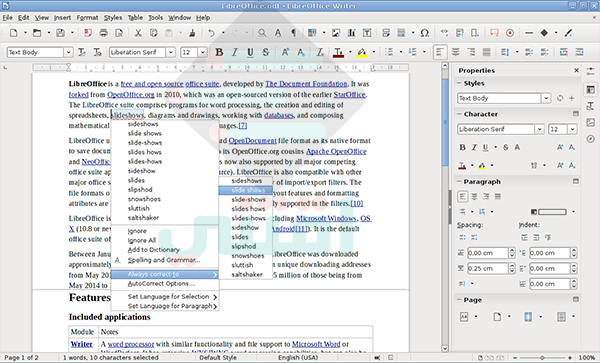Click sidebar paragraph background color swatch
Screen dimensions: 600x363
(x=552, y=212)
